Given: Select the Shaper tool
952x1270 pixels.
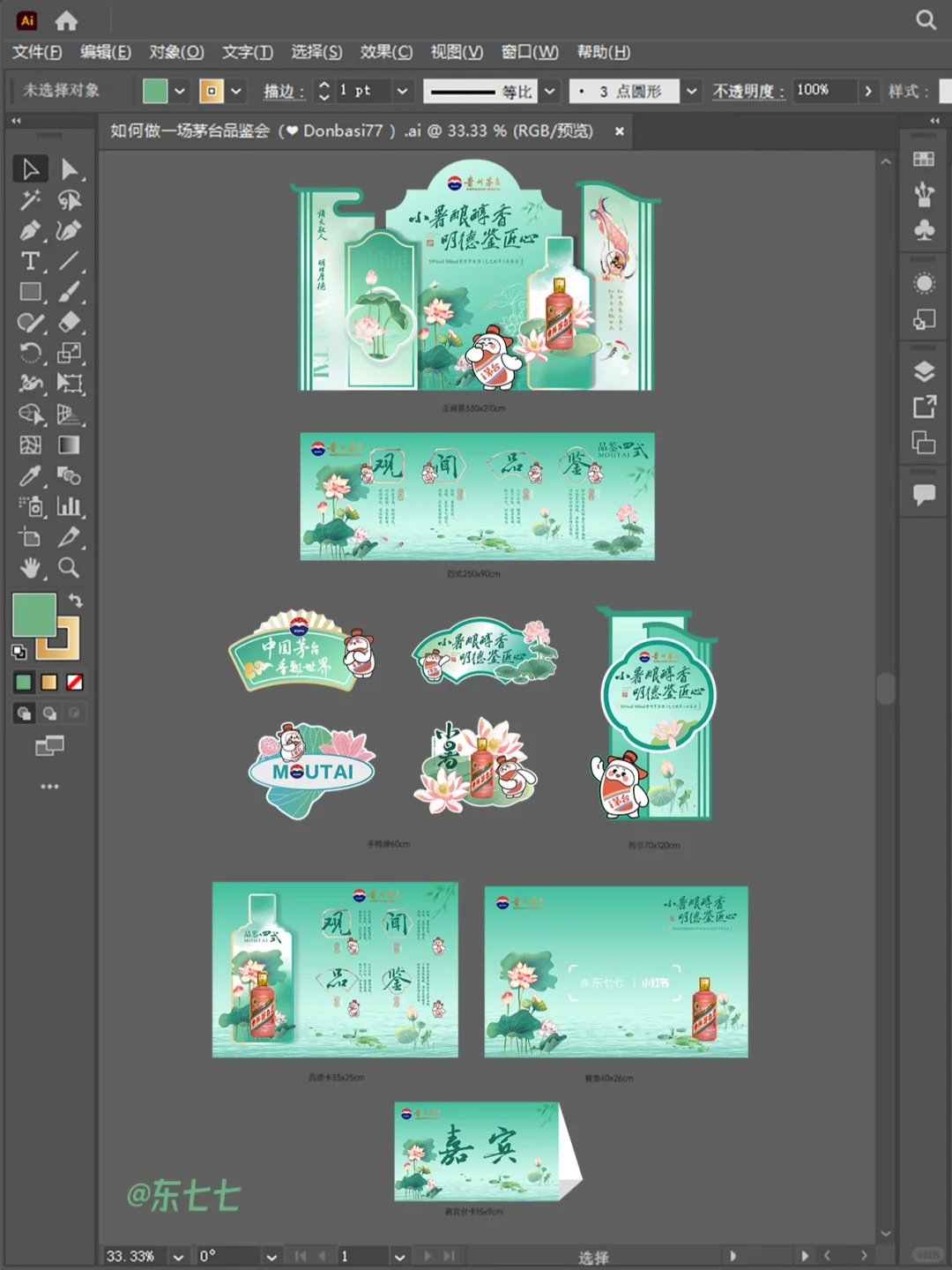Looking at the screenshot, I should pos(30,322).
